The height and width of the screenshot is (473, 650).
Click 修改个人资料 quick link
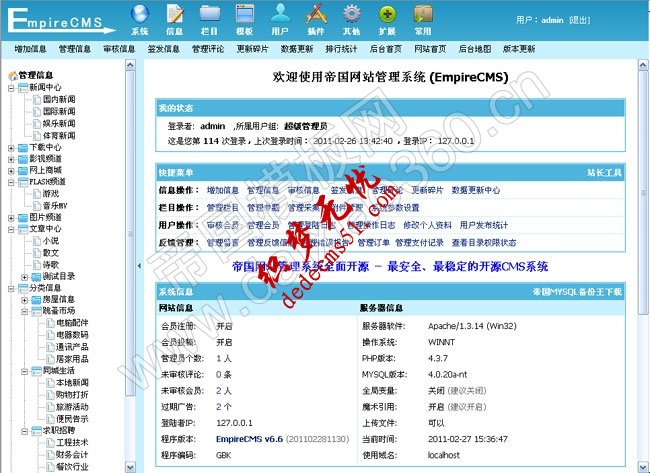coord(427,225)
